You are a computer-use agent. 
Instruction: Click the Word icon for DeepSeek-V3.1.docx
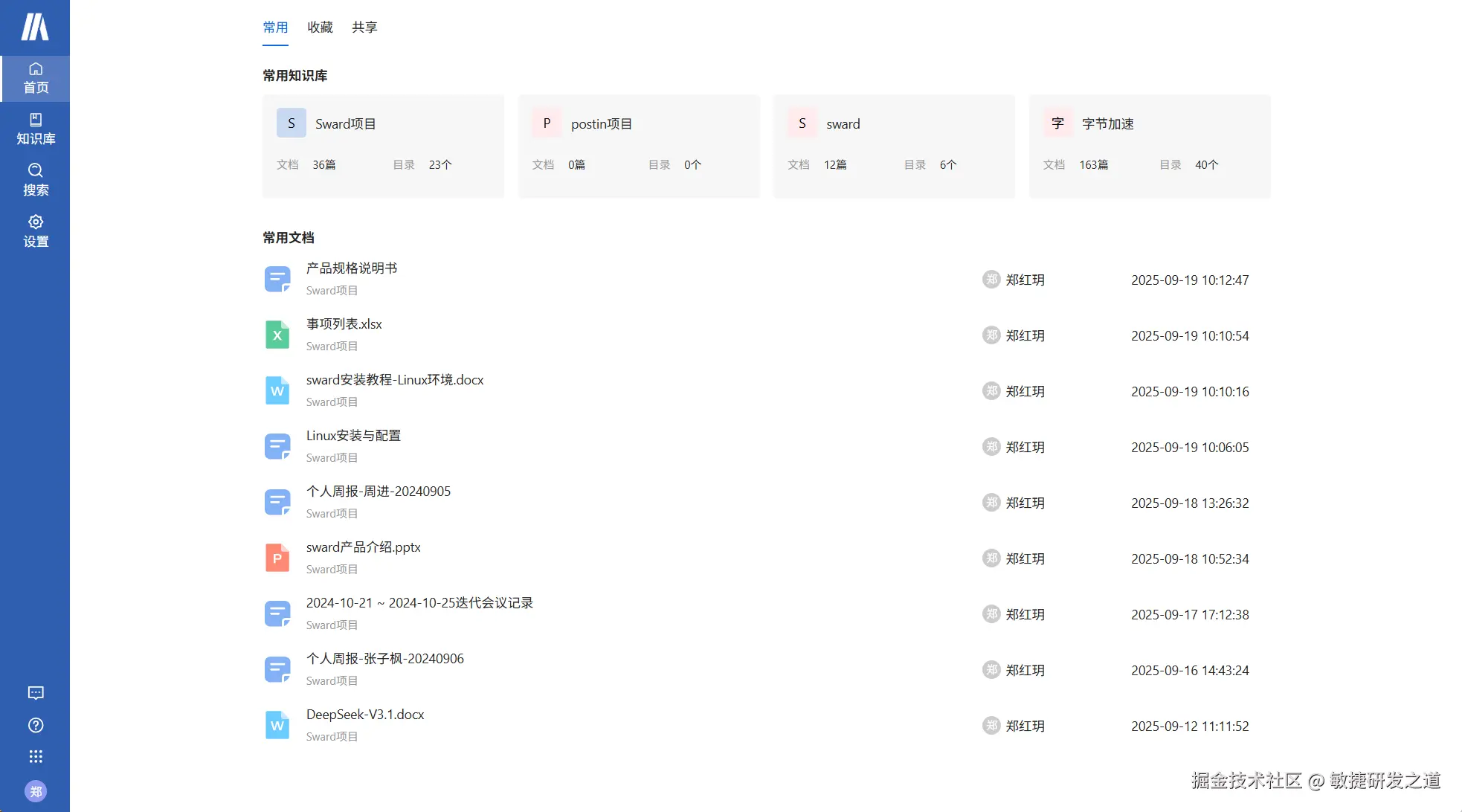click(277, 726)
